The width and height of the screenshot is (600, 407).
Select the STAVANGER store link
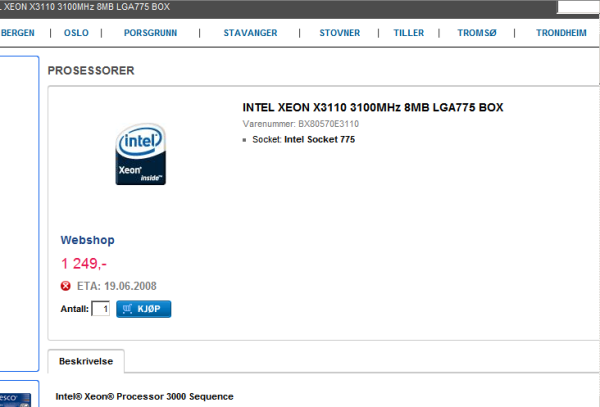coord(250,33)
